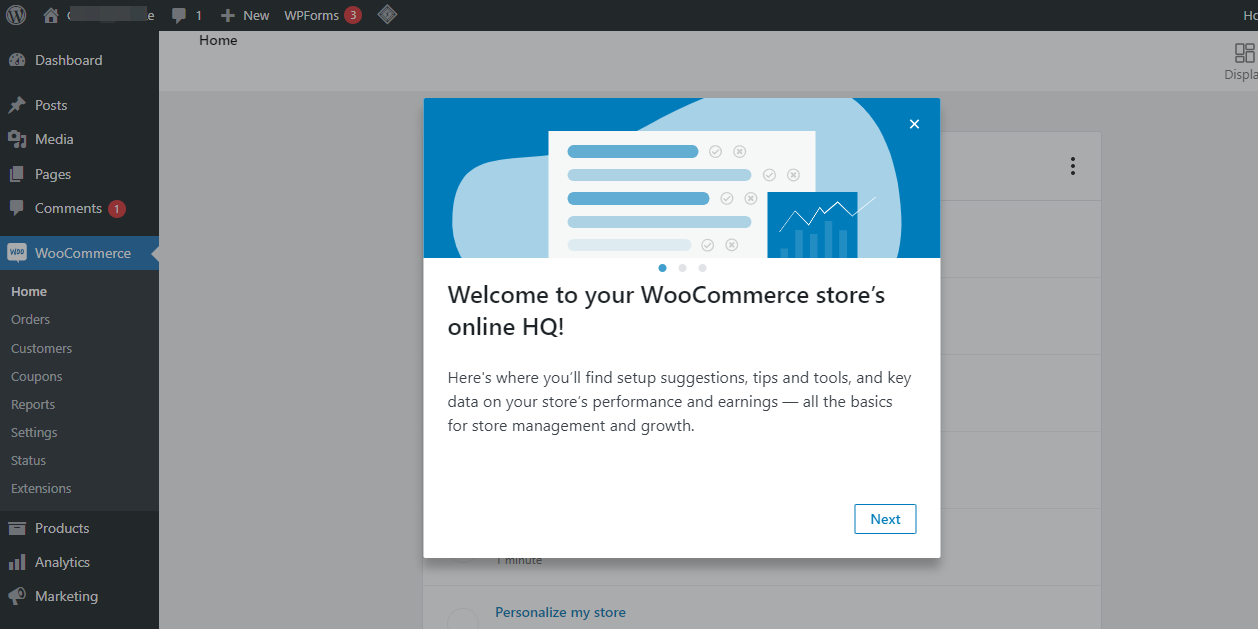Open Media library from sidebar
This screenshot has width=1258, height=629.
pos(54,139)
